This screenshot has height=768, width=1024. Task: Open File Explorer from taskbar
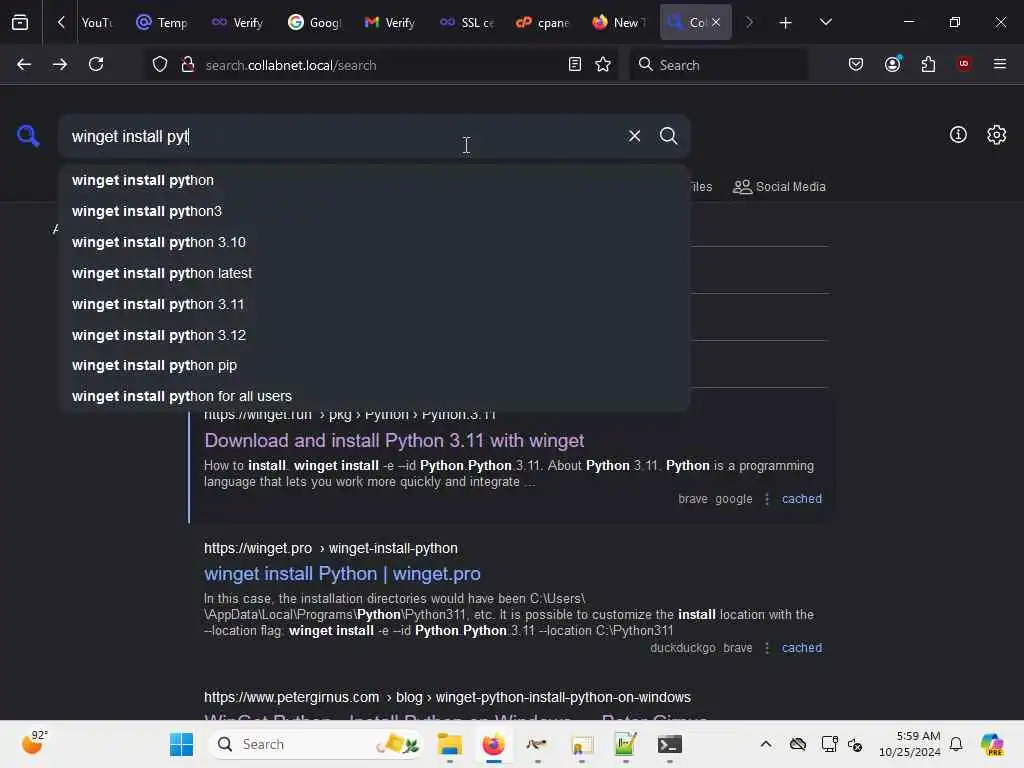coord(449,744)
